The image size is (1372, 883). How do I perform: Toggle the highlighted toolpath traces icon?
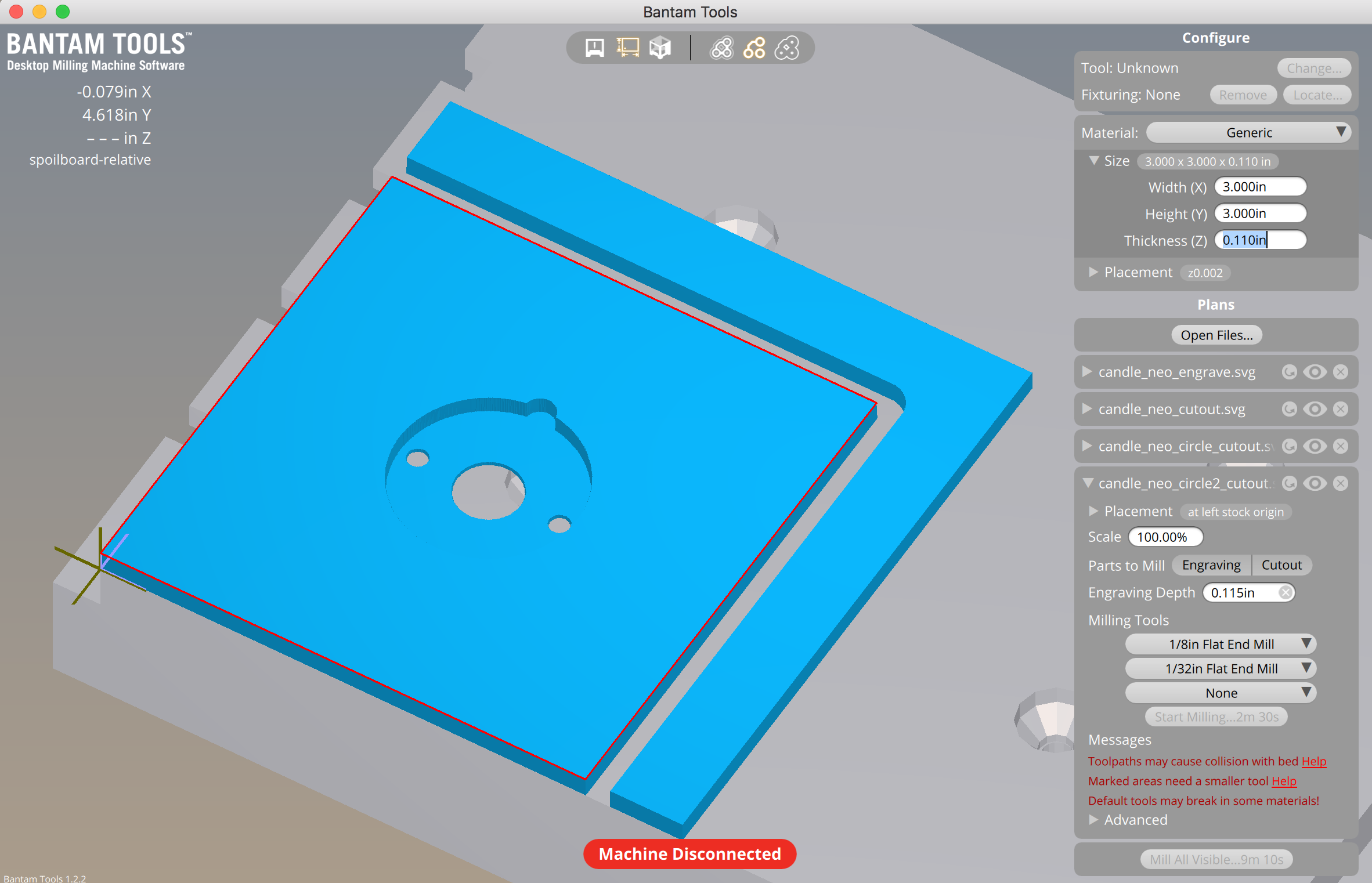click(754, 48)
